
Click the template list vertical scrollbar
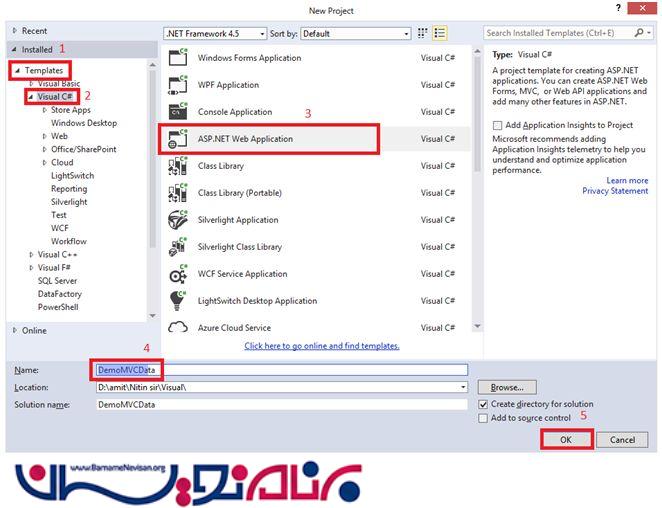[478, 114]
